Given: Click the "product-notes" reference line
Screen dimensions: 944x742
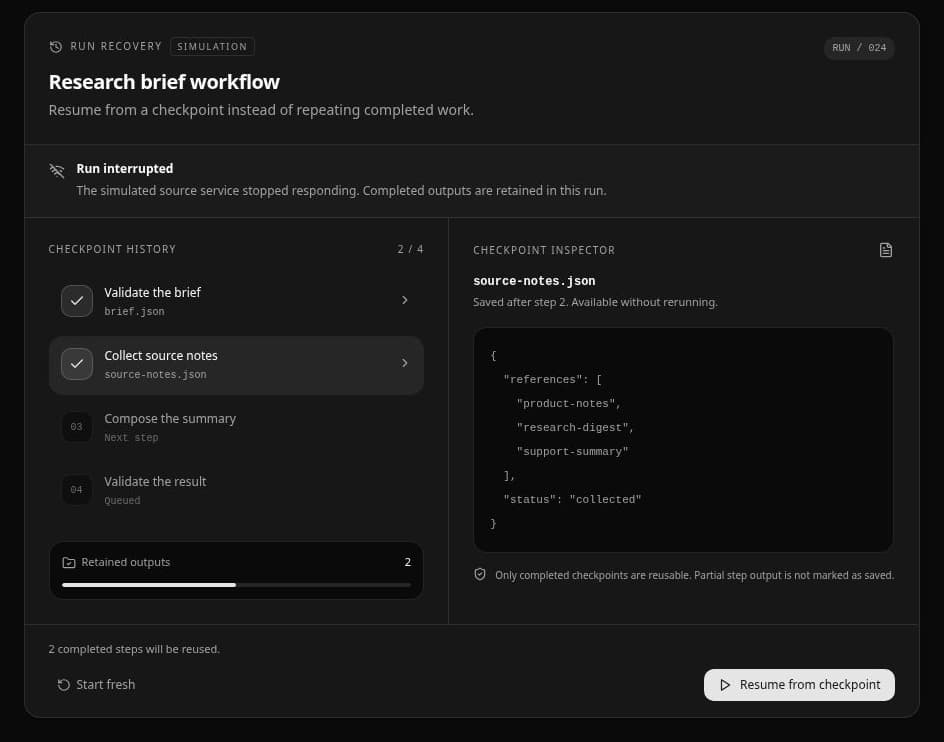Looking at the screenshot, I should [x=568, y=404].
